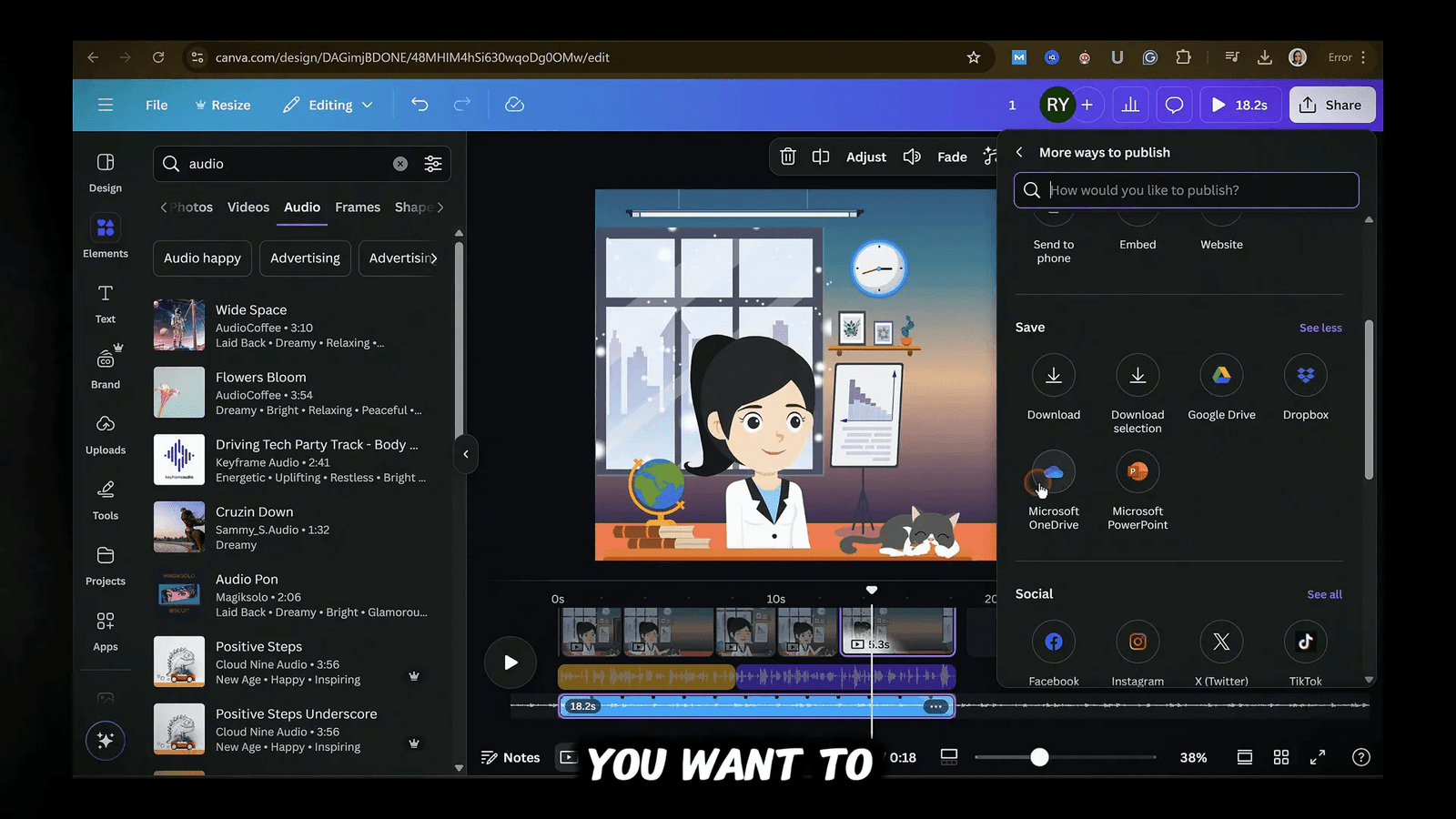Go back from More ways to publish
Image resolution: width=1456 pixels, height=819 pixels.
coord(1018,152)
